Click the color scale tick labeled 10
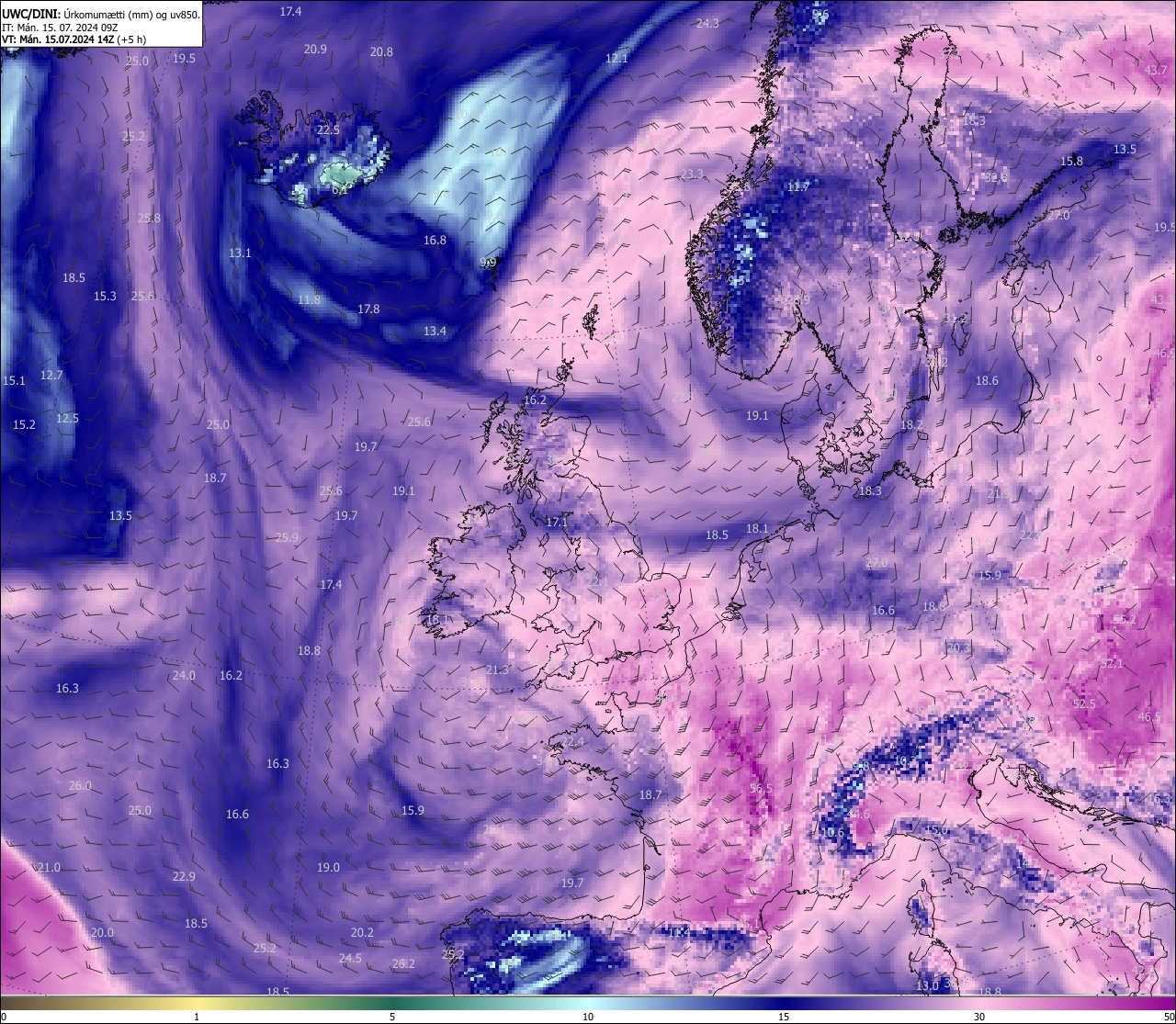Image resolution: width=1176 pixels, height=1024 pixels. point(588,1017)
